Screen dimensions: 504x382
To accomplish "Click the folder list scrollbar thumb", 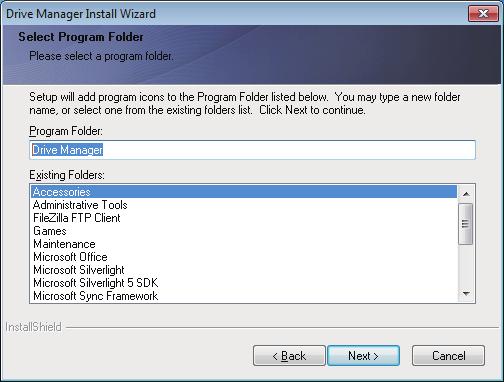I will point(466,224).
